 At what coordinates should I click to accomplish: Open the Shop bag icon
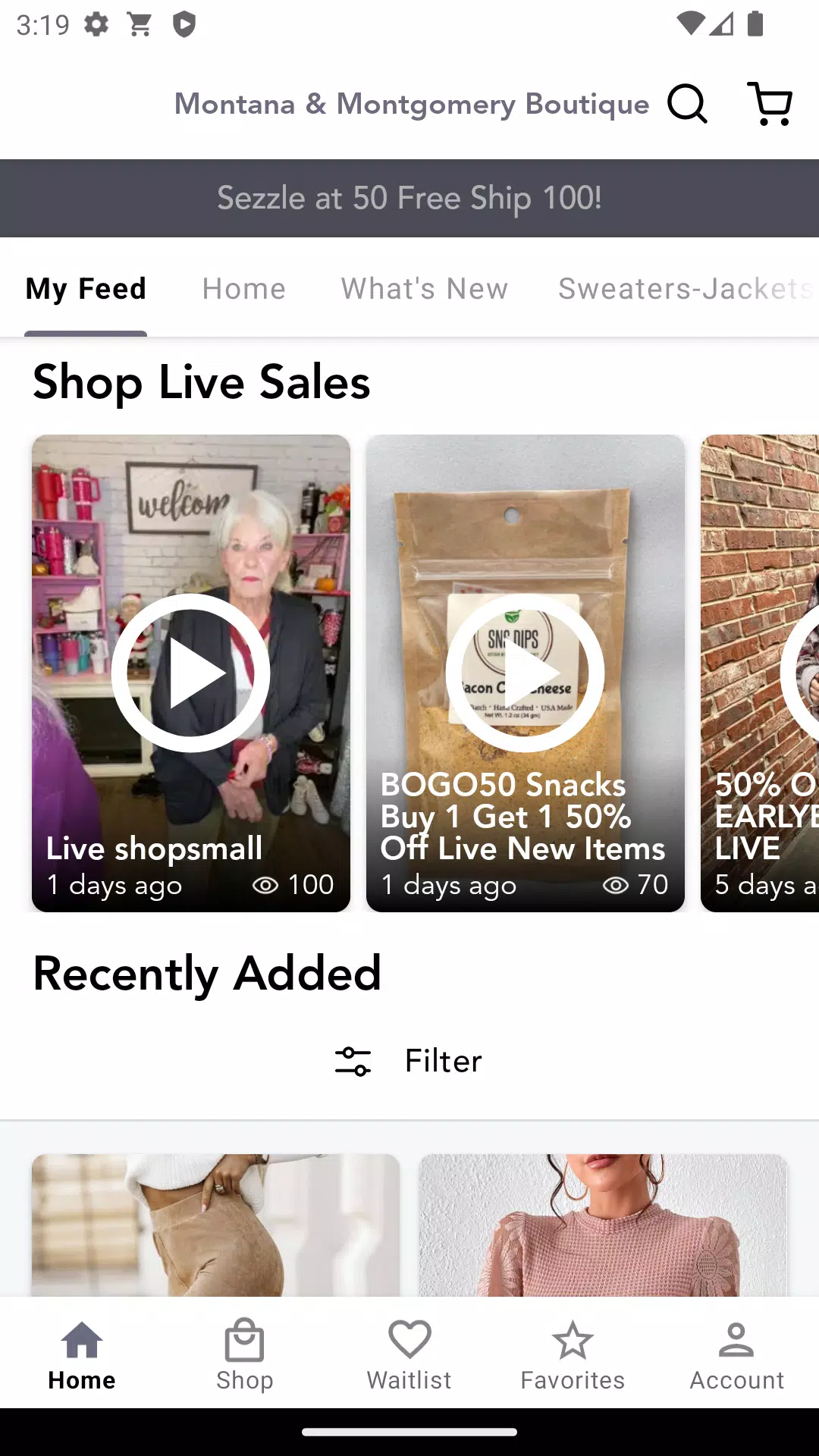pos(244,1340)
